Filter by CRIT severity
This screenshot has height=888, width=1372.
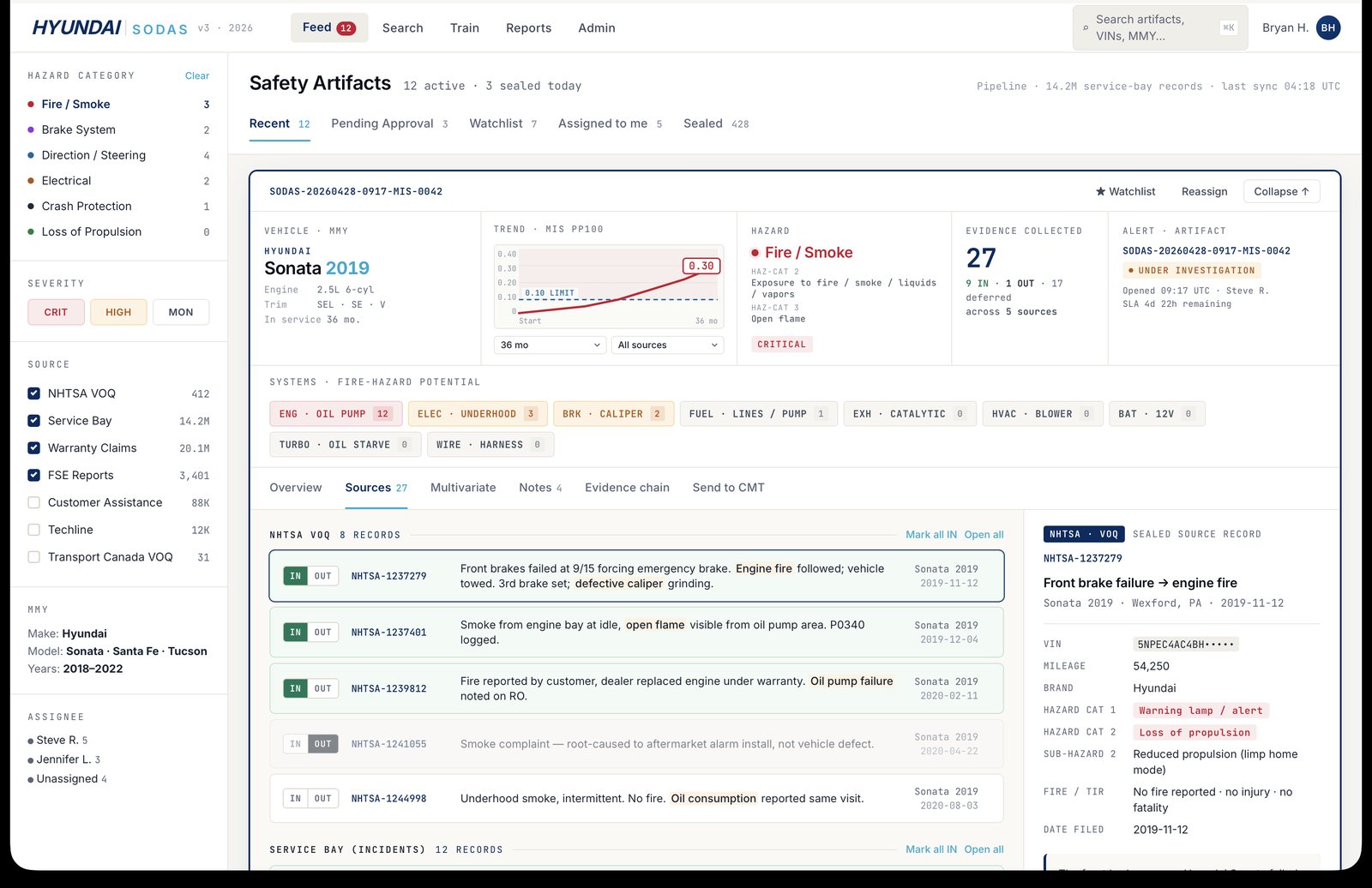[x=56, y=312]
